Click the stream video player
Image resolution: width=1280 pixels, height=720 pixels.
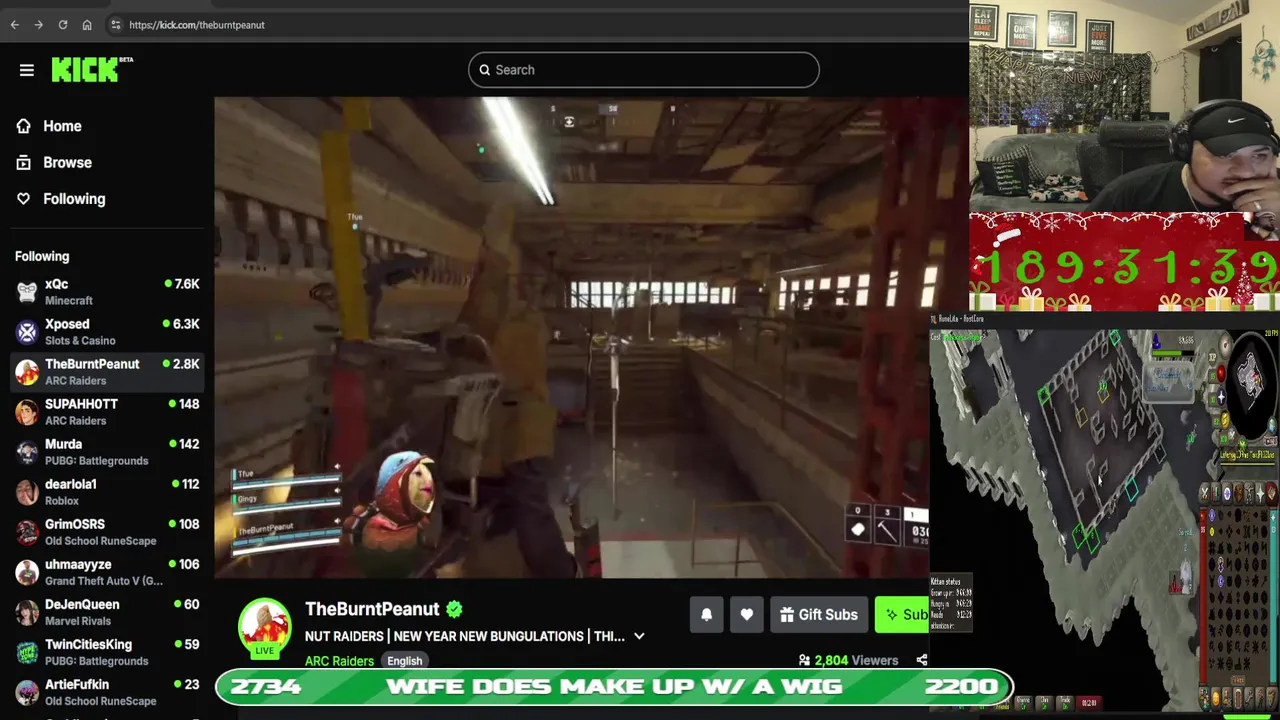pos(571,337)
